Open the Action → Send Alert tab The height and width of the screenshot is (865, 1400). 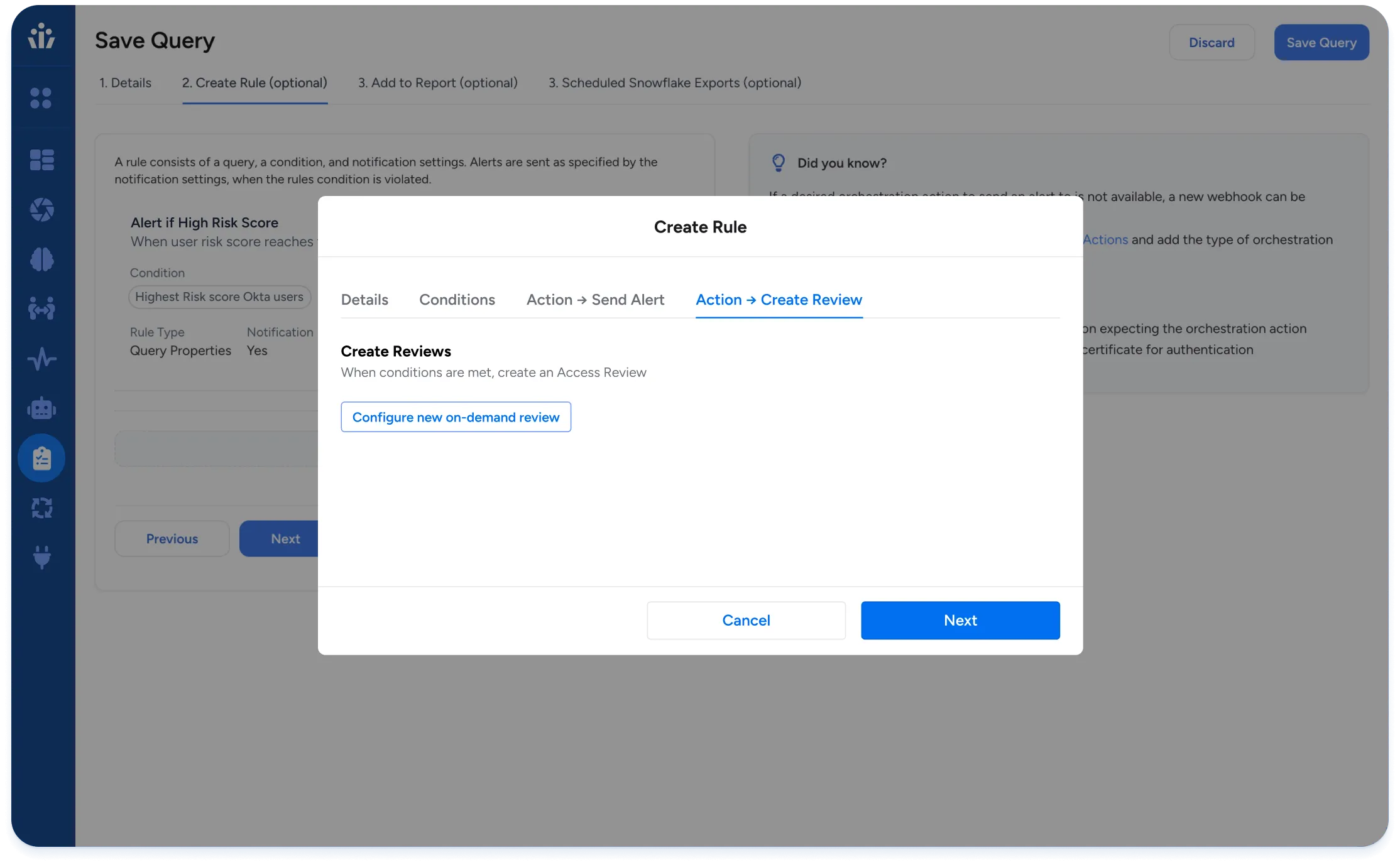click(595, 300)
